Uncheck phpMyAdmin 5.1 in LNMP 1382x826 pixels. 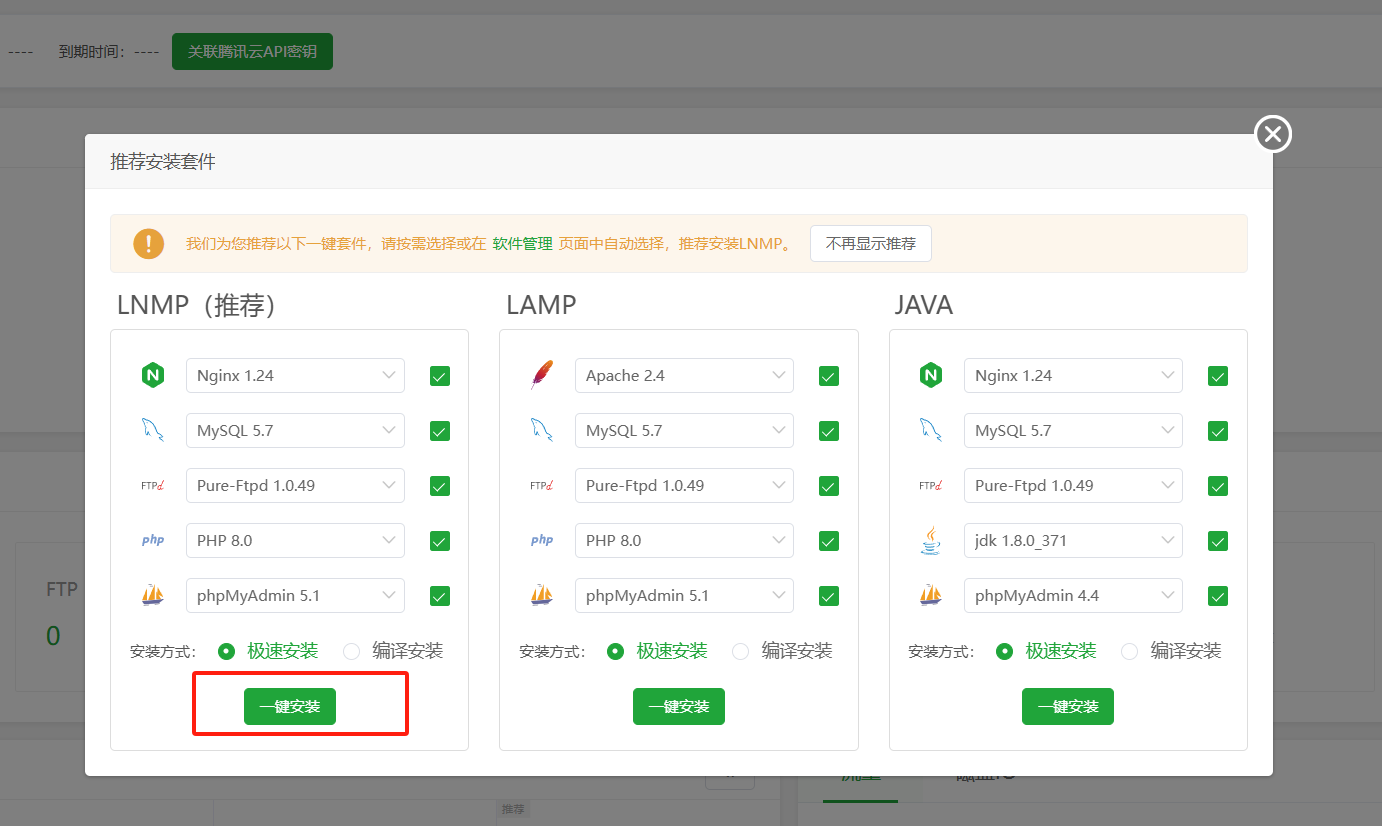(440, 596)
